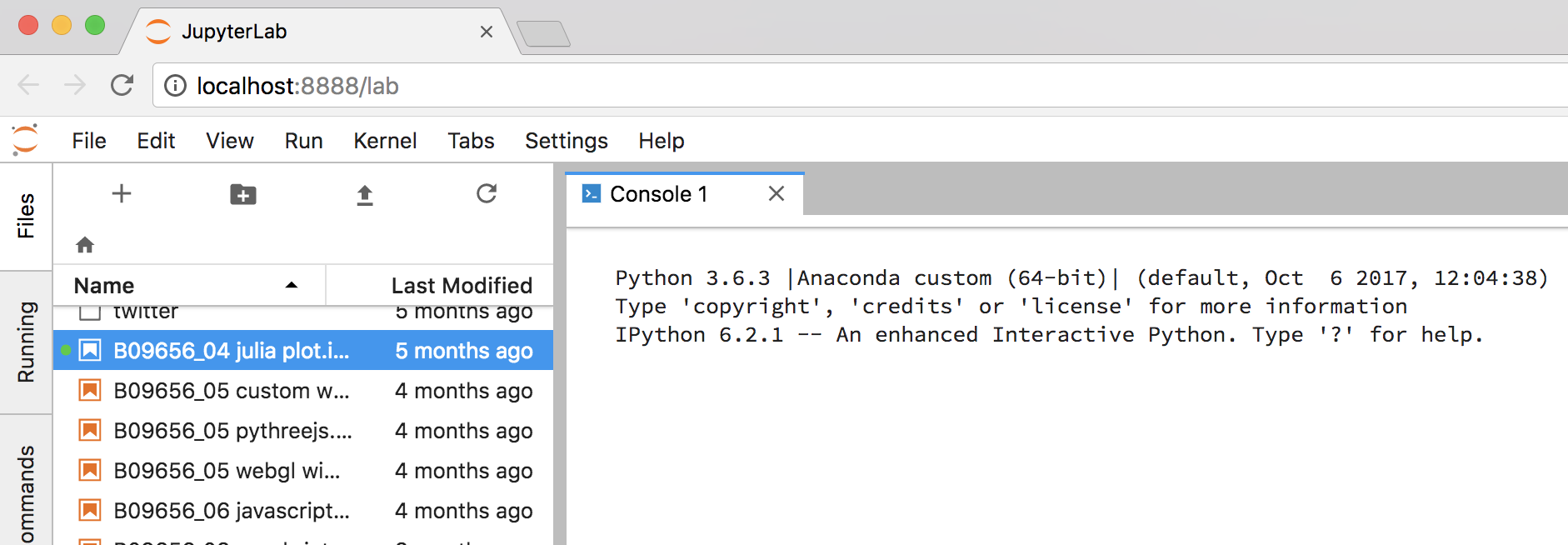Switch to the Files sidebar tab
This screenshot has height=545, width=1568.
pyautogui.click(x=26, y=217)
